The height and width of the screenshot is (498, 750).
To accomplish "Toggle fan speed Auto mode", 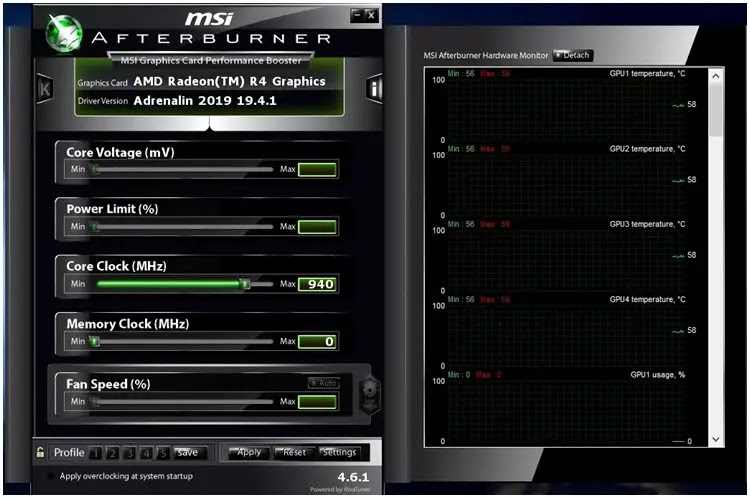I will click(324, 383).
